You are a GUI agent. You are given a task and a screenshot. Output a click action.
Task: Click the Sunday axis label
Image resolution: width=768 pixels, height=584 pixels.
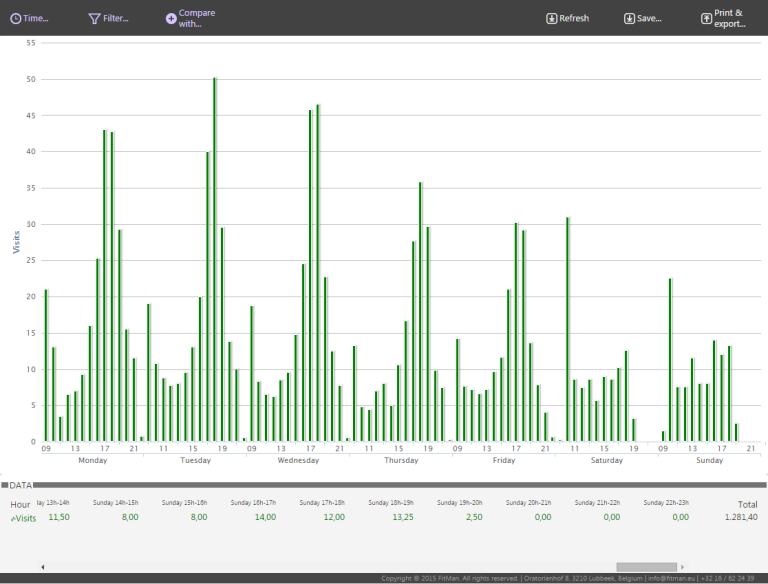[x=710, y=460]
